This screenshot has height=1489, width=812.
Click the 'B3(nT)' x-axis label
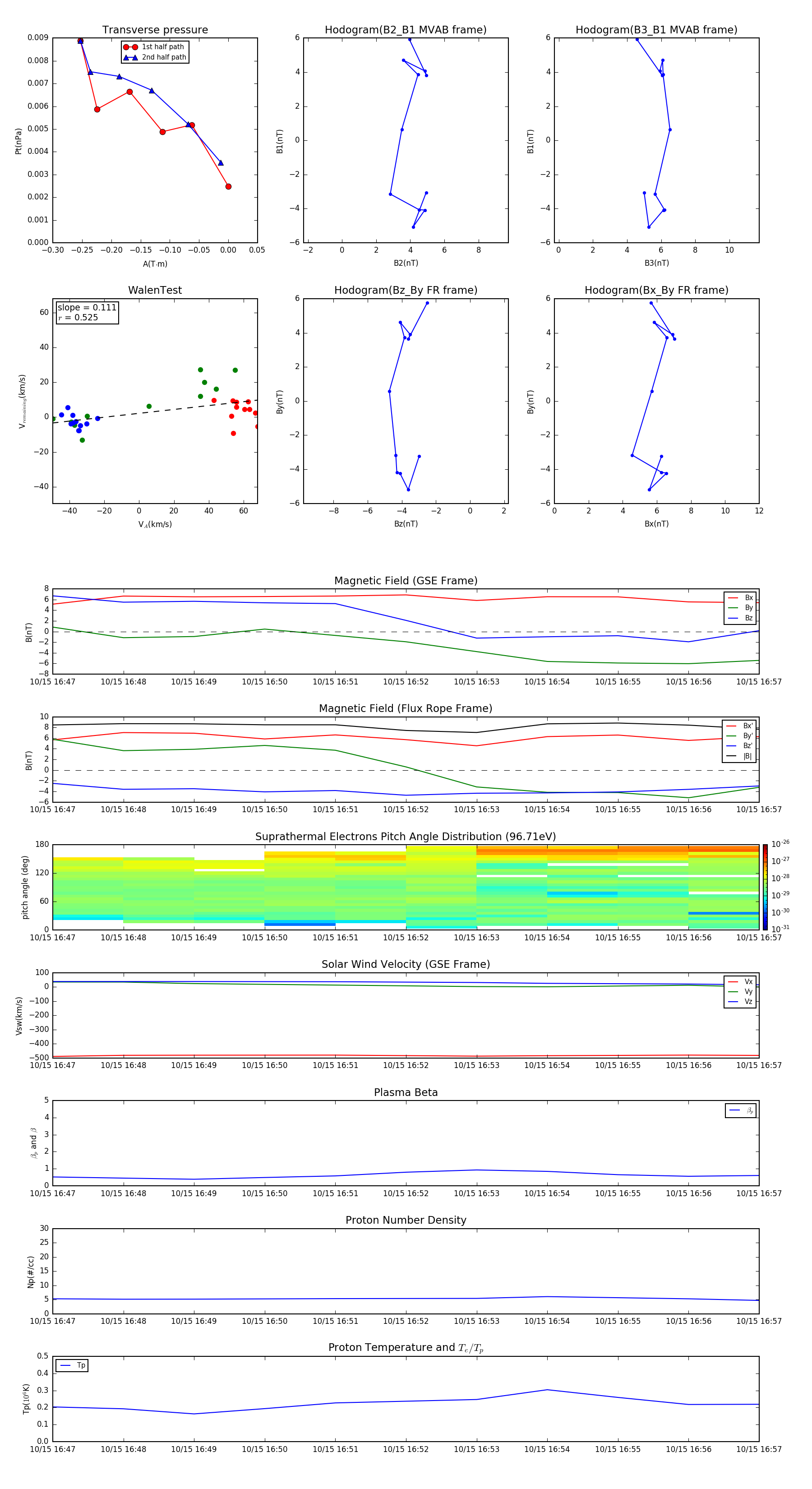(x=656, y=263)
